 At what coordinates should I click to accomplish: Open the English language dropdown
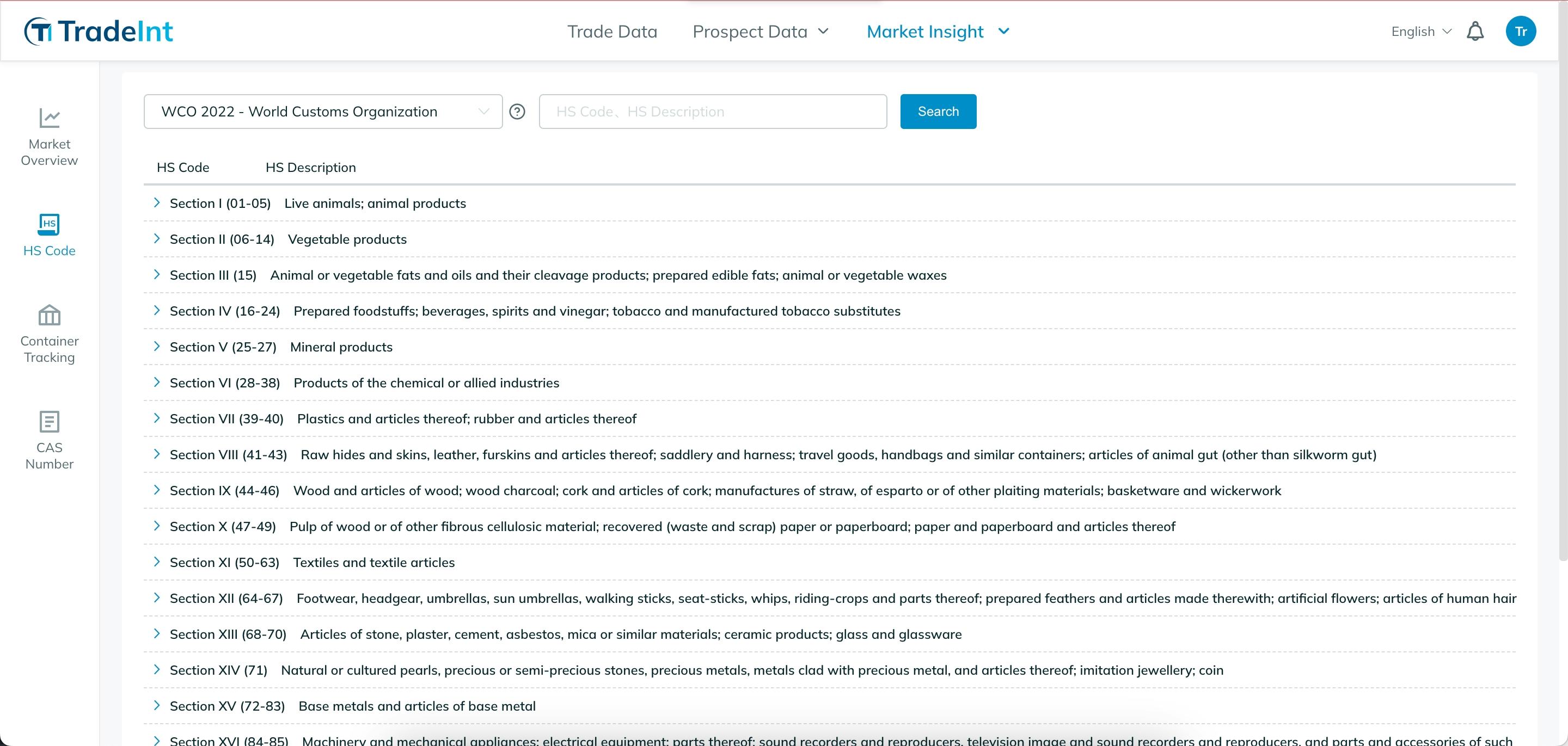pos(1419,31)
